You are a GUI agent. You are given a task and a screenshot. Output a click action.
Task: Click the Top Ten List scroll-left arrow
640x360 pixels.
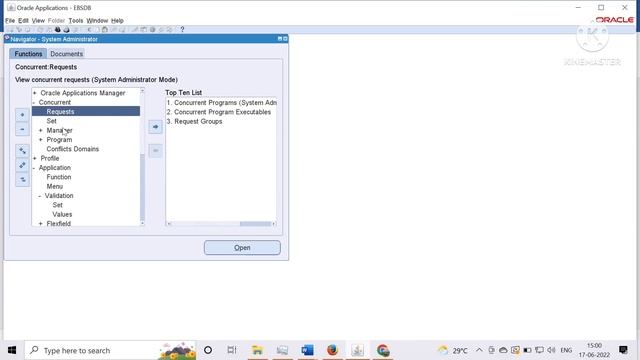pyautogui.click(x=169, y=224)
